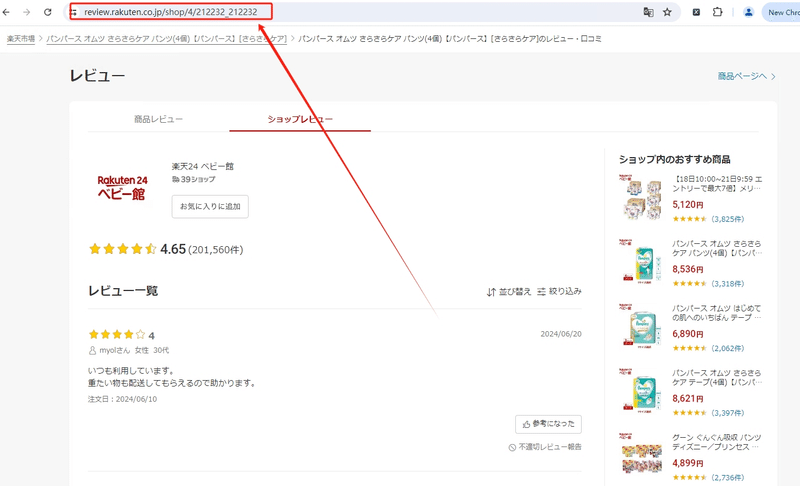Open the Chrome profile avatar
This screenshot has width=800, height=486.
[748, 12]
